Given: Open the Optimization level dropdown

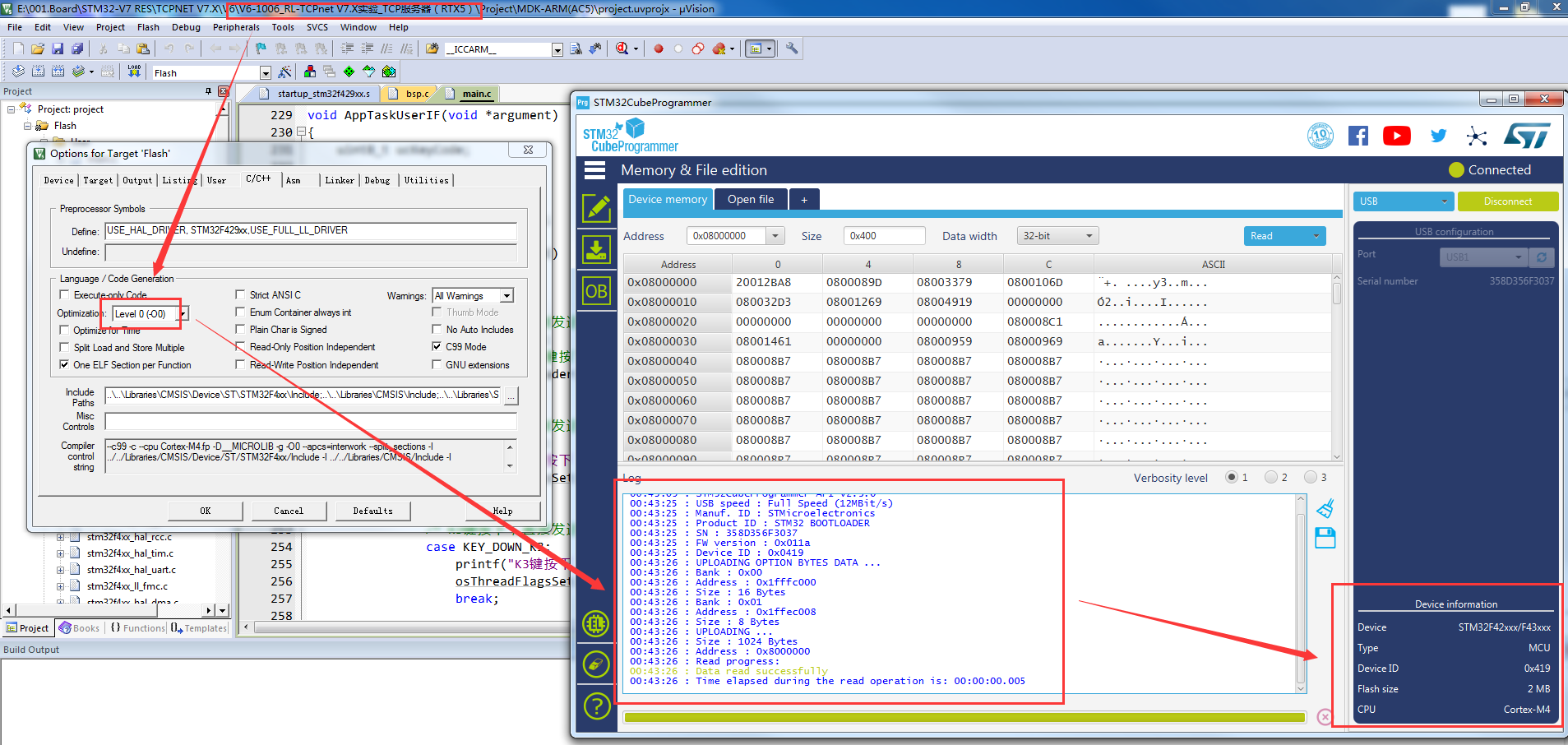Looking at the screenshot, I should (183, 313).
